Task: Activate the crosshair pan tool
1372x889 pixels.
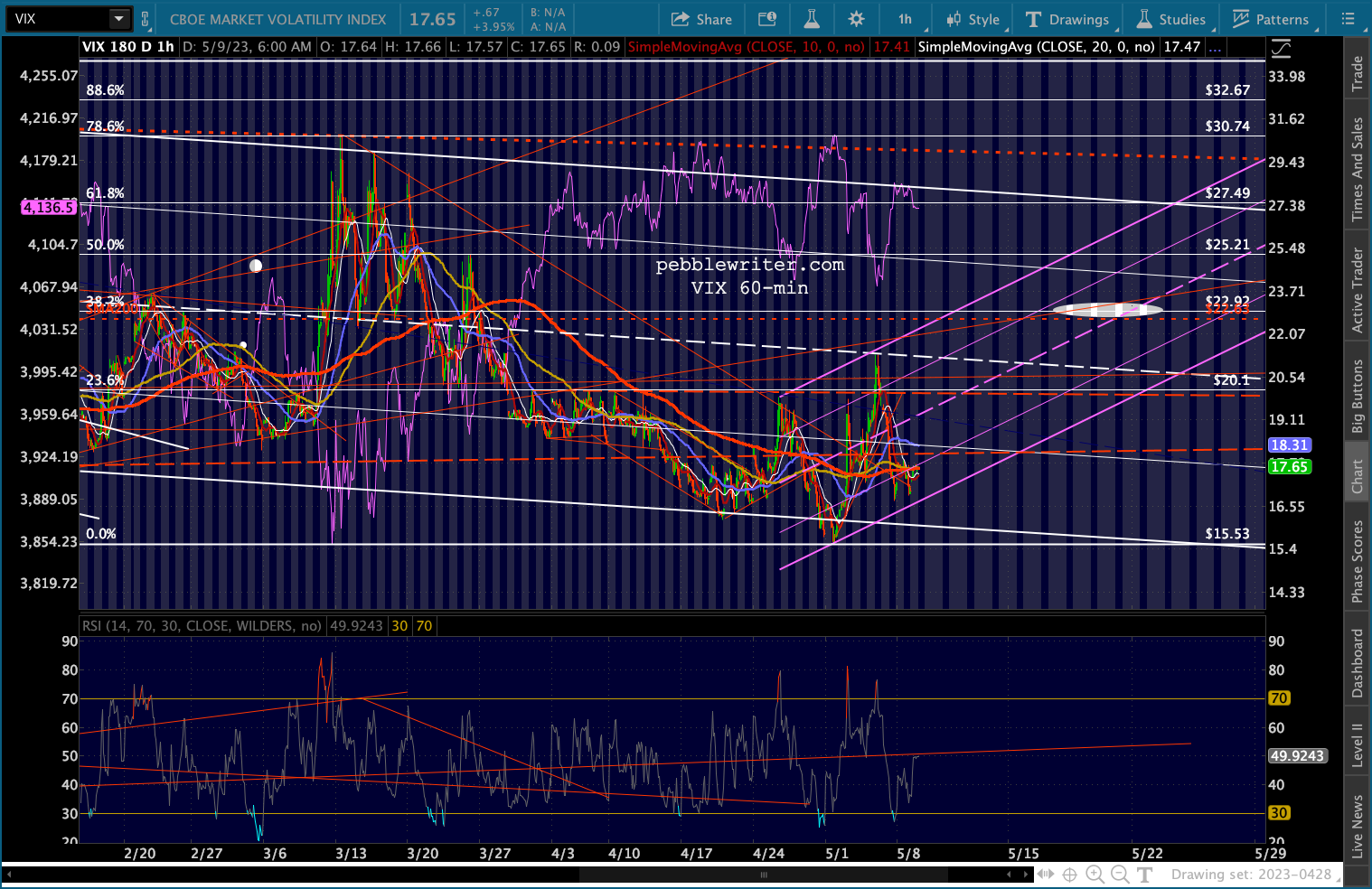Action: point(1069,874)
